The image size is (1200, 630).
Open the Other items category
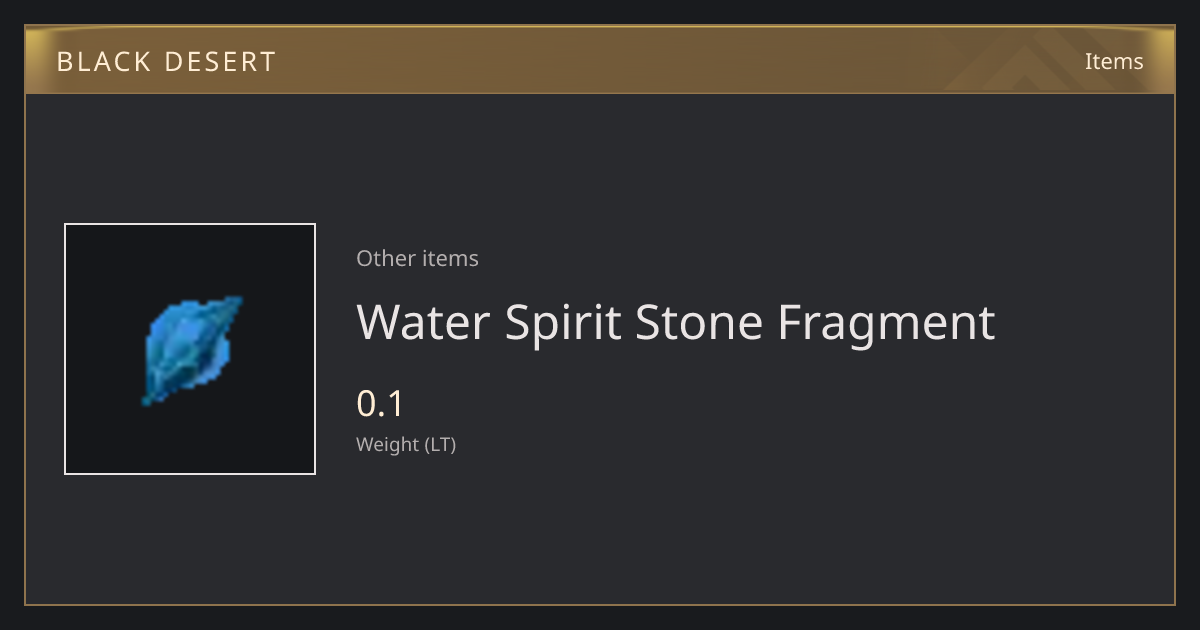417,258
